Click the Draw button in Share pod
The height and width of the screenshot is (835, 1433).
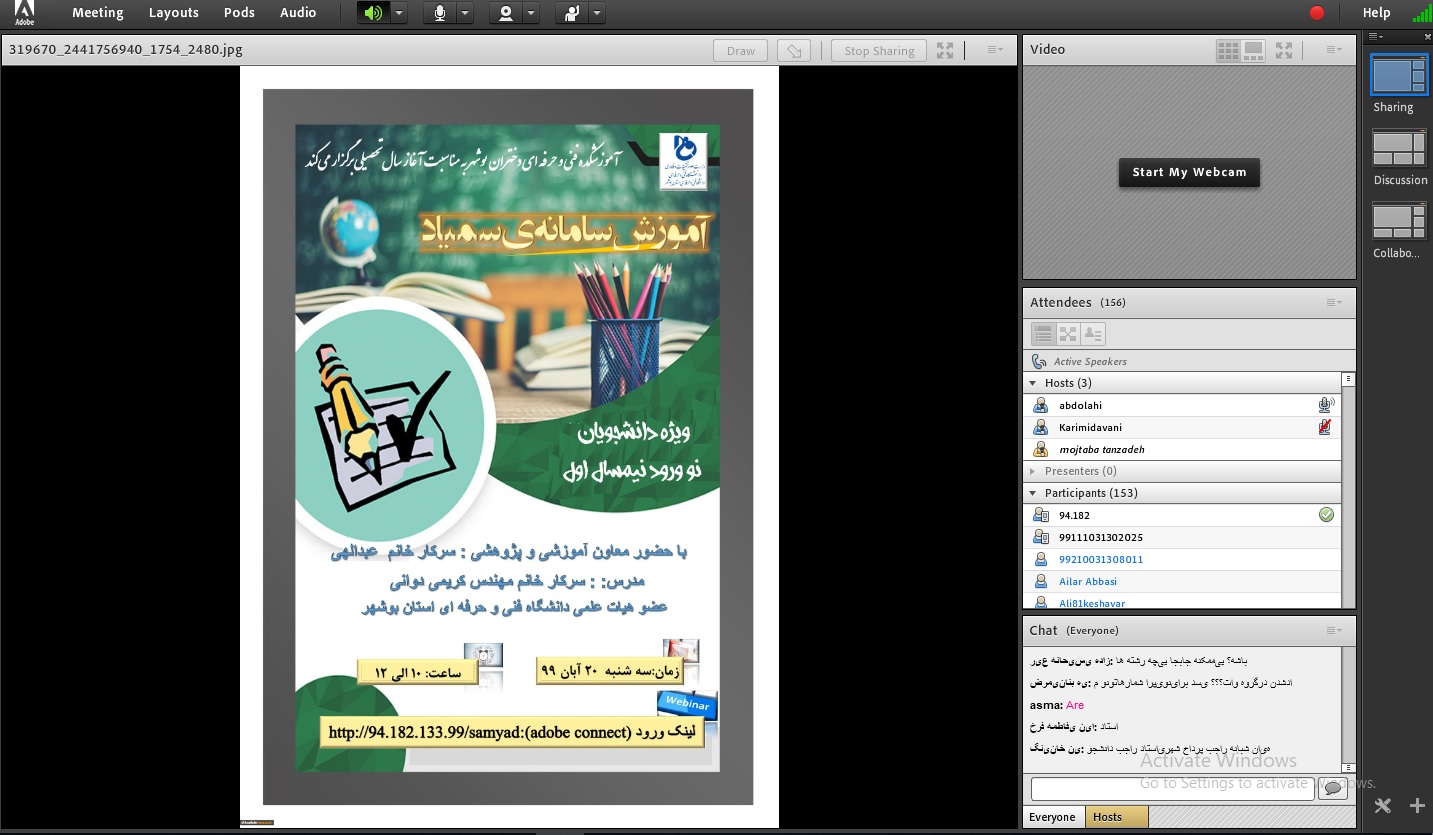[x=741, y=51]
